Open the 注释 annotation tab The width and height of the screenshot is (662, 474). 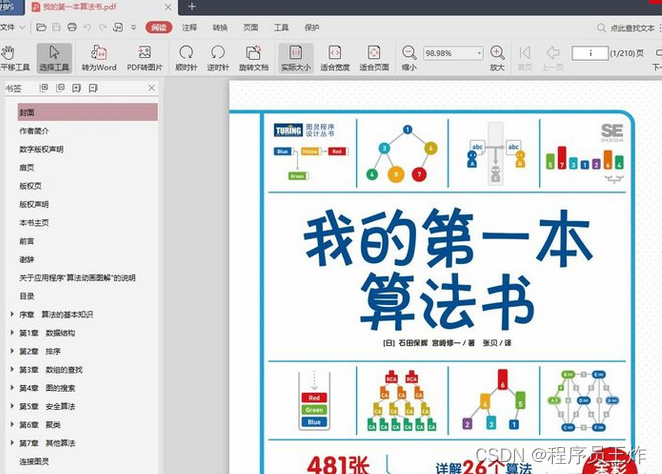(x=190, y=27)
